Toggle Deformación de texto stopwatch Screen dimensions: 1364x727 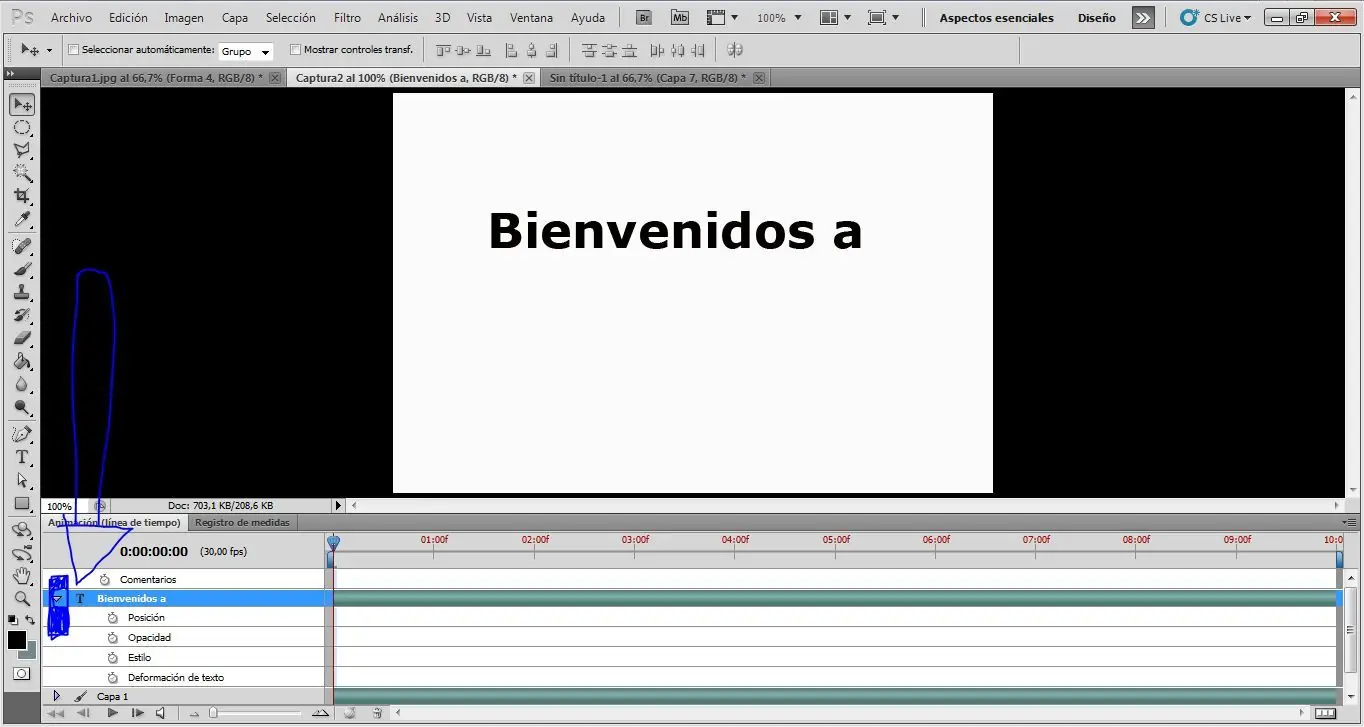(113, 678)
